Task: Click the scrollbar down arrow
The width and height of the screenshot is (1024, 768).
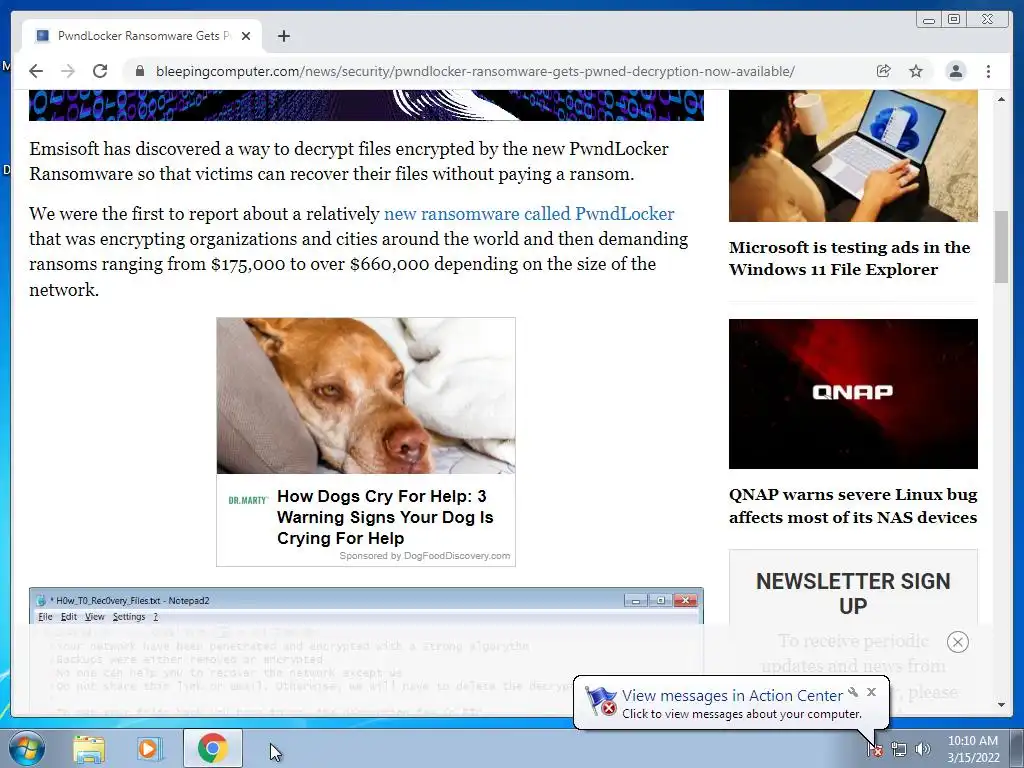Action: coord(1002,705)
